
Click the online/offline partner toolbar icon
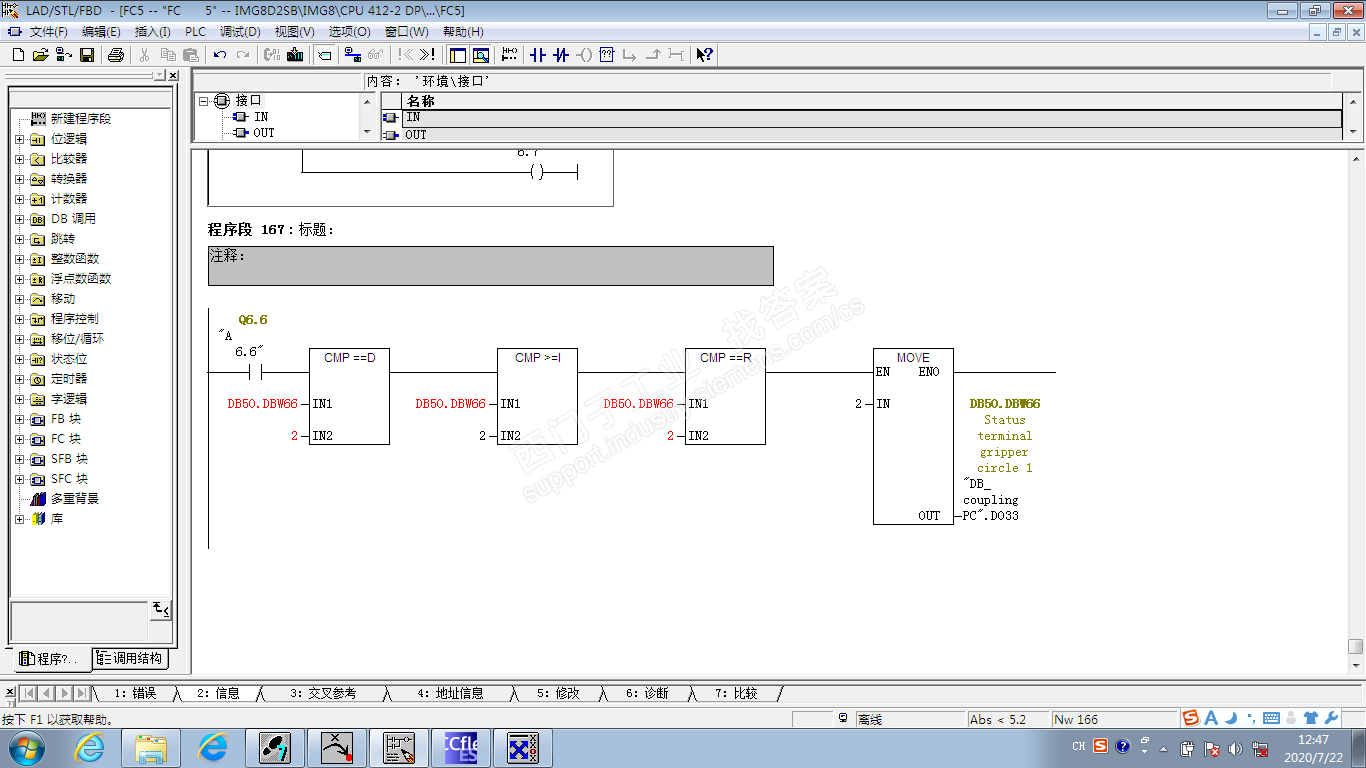click(x=353, y=55)
